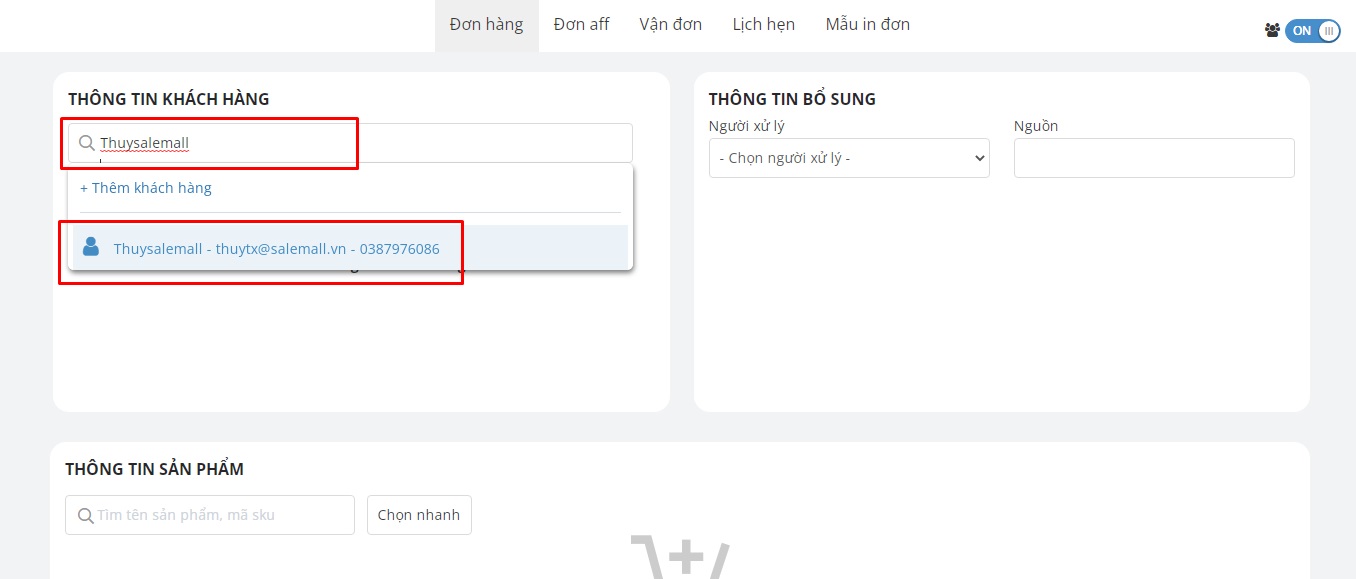This screenshot has width=1356, height=579.
Task: Click the customer search field containing Thuysalemall
Action: [x=360, y=143]
